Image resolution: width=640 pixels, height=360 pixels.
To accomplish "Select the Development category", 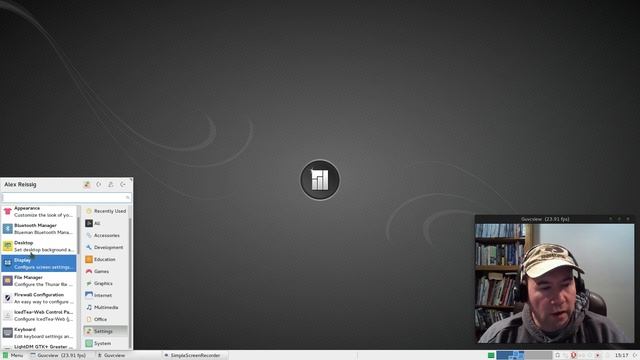I will 106,247.
